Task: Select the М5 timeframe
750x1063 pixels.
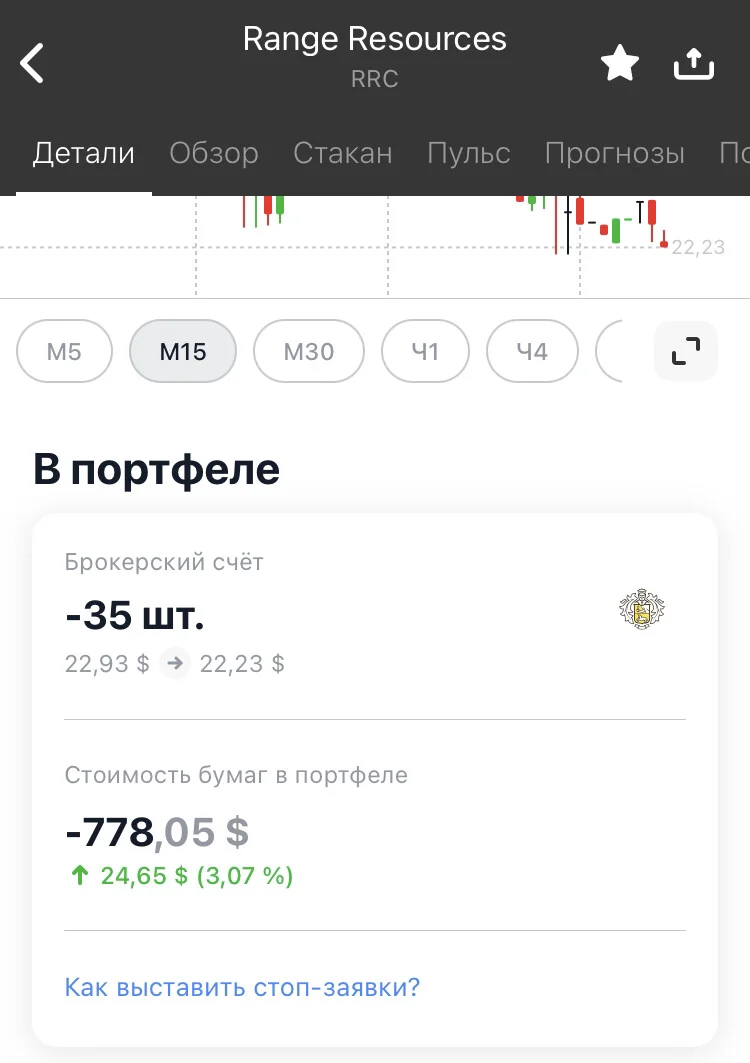Action: (x=64, y=351)
